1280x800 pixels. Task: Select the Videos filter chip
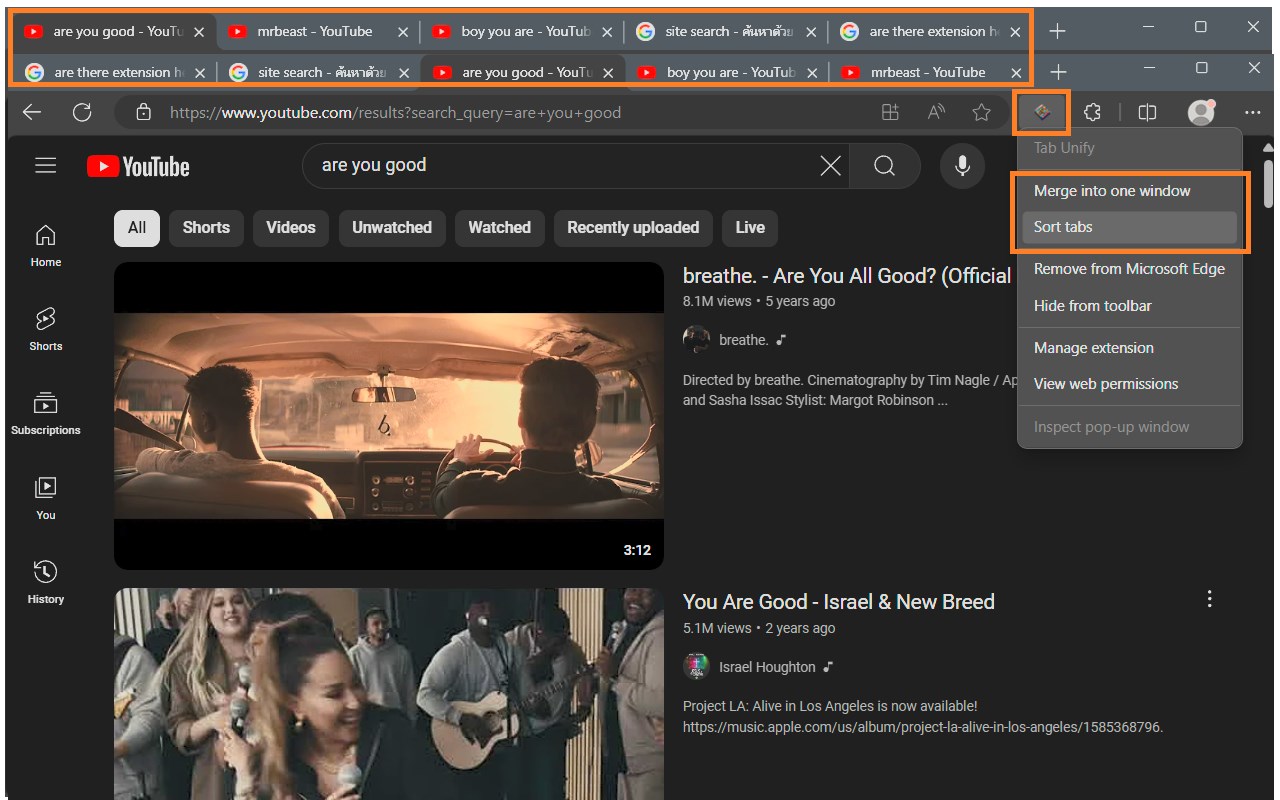pyautogui.click(x=291, y=227)
